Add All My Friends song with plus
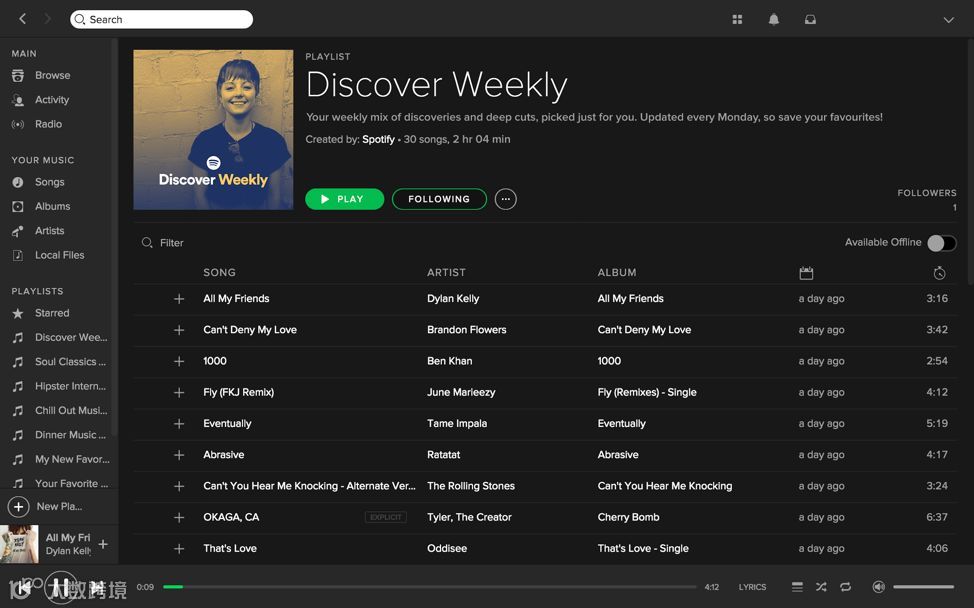 (179, 299)
